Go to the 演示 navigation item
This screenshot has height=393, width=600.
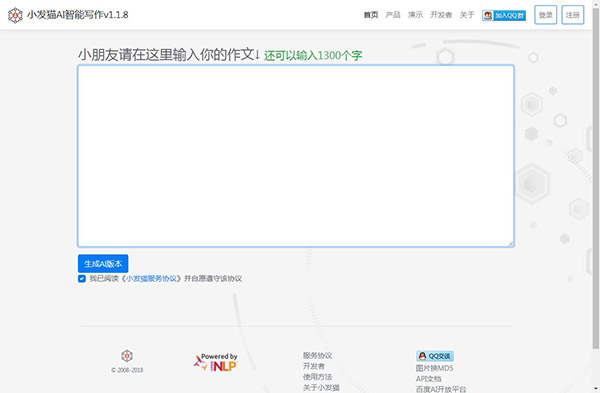pyautogui.click(x=415, y=15)
